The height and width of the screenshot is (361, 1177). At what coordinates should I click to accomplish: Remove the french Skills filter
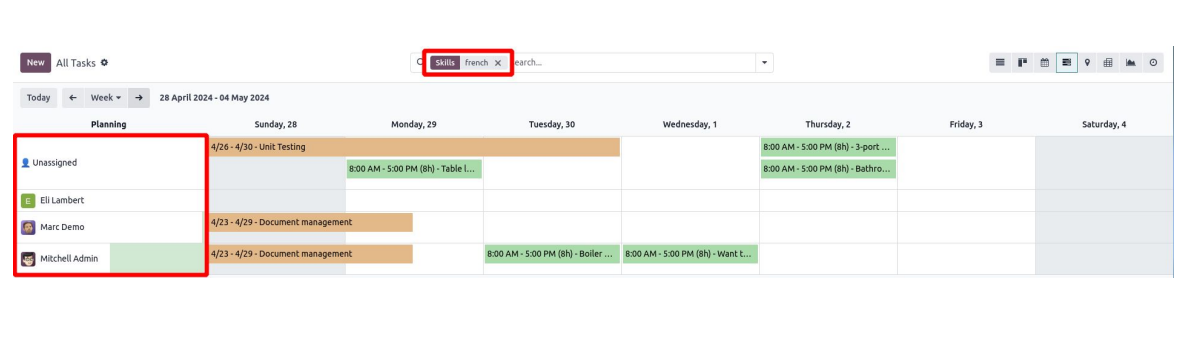point(498,63)
